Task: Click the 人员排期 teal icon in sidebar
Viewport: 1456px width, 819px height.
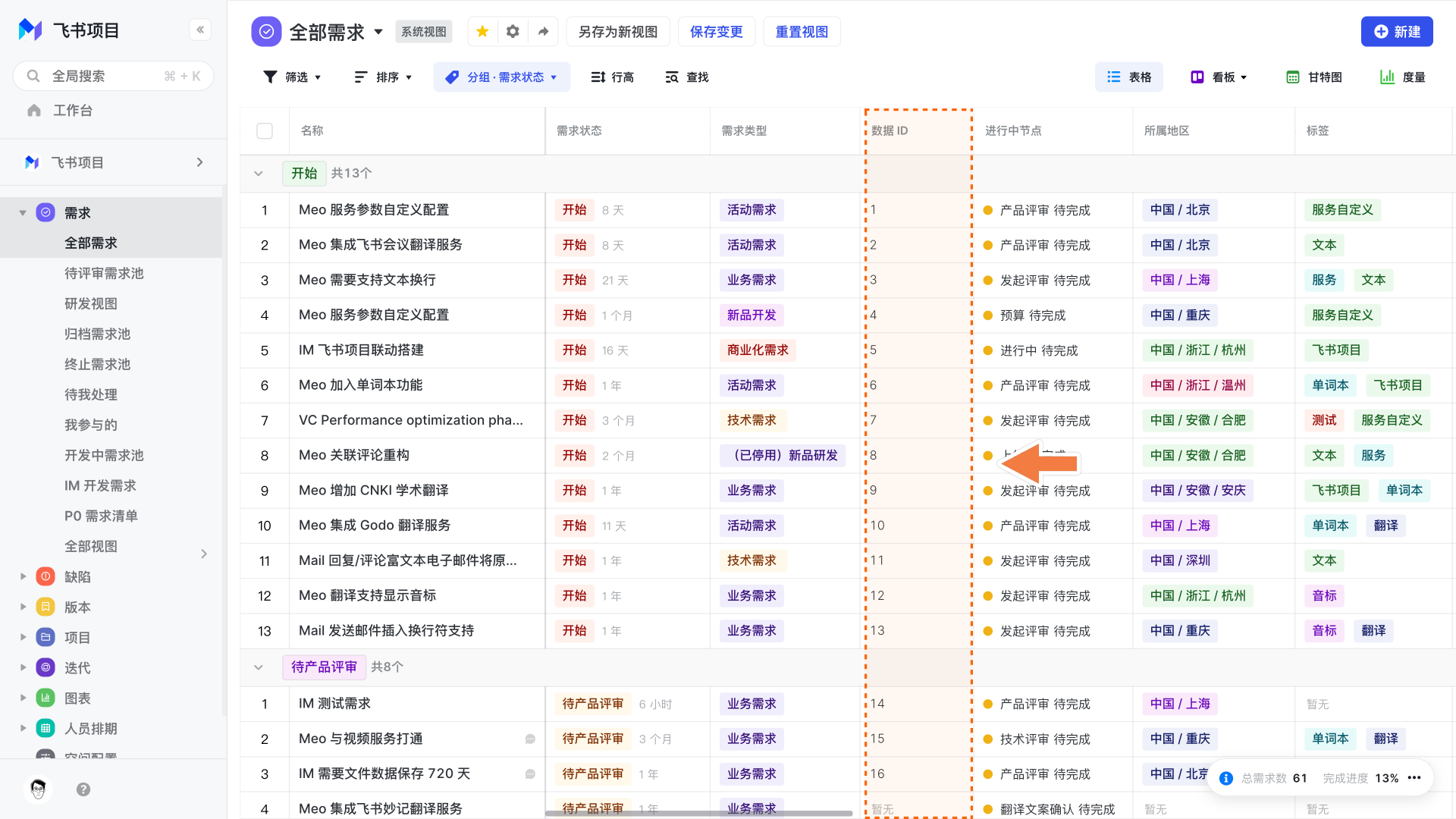Action: [x=45, y=728]
